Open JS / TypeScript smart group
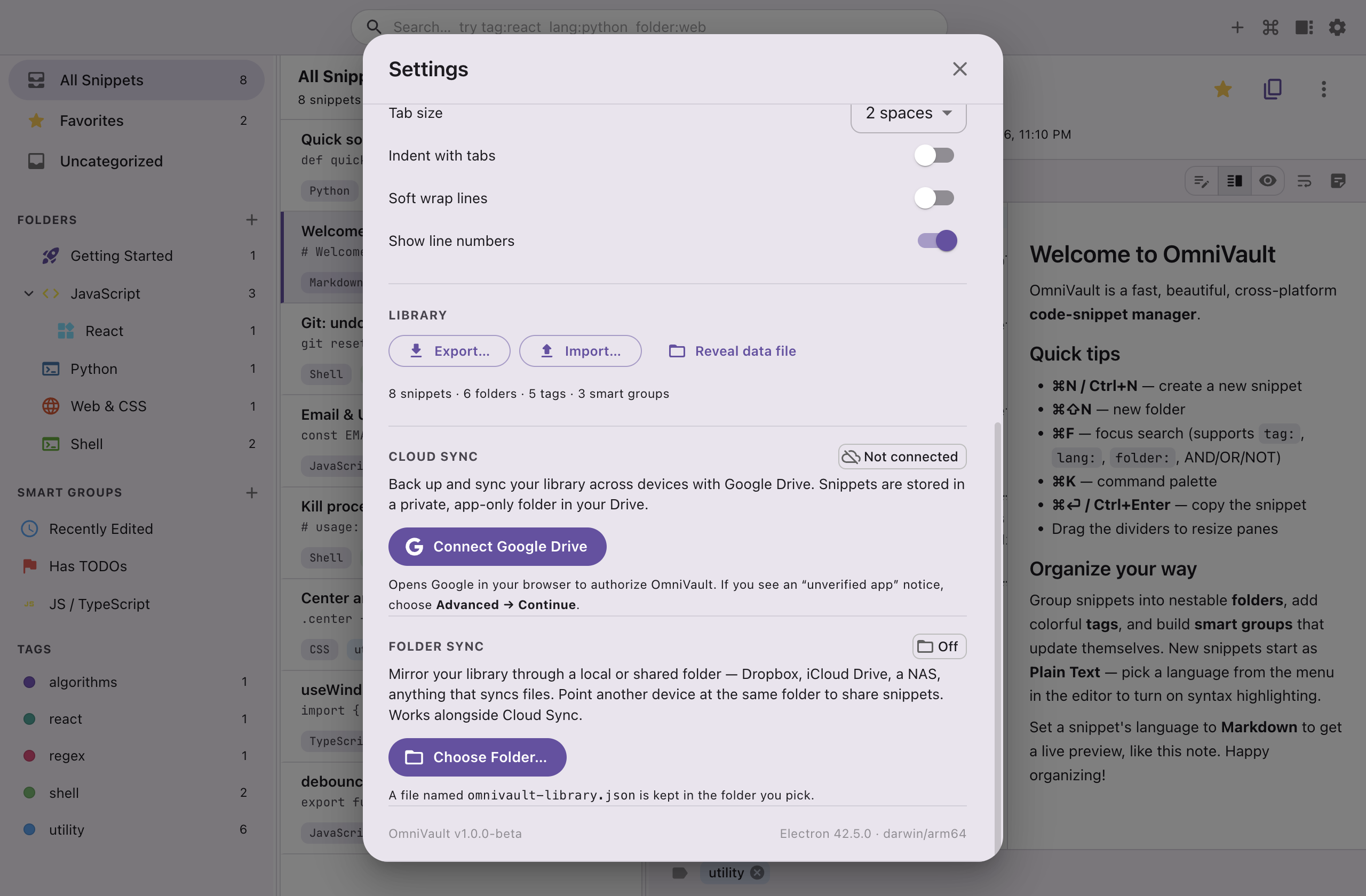 tap(136, 604)
